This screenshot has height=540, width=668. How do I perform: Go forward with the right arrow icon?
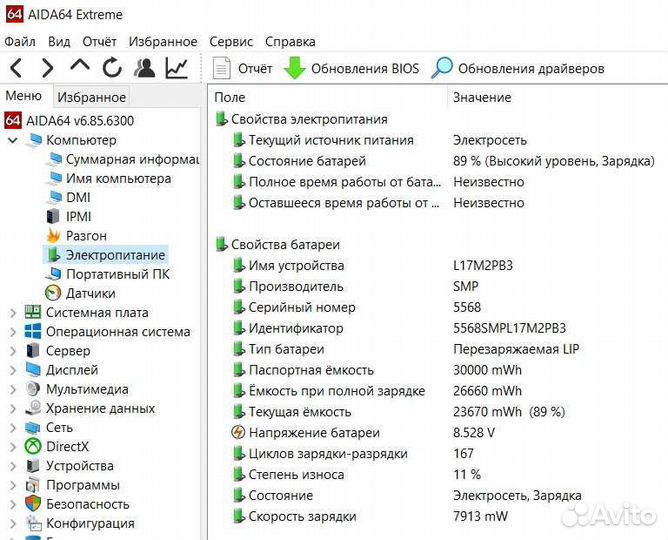[47, 68]
